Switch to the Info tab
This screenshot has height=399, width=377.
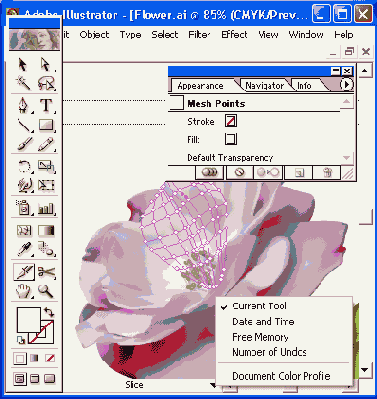pyautogui.click(x=304, y=86)
